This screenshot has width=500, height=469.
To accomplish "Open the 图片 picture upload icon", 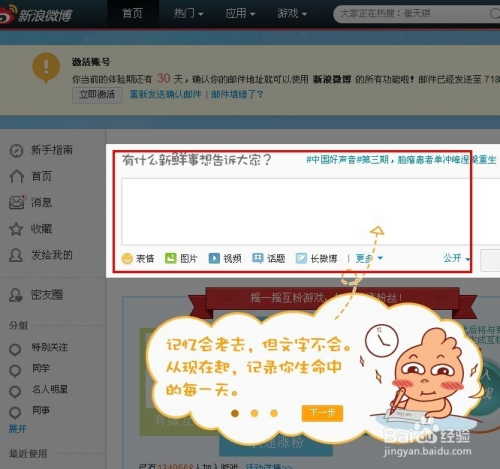I will pos(171,258).
